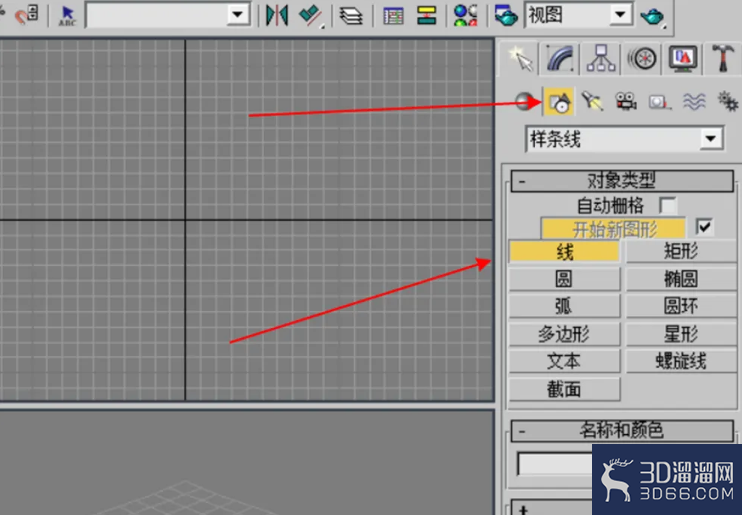This screenshot has width=742, height=515.
Task: Open the Modify panel tab
Action: 560,59
